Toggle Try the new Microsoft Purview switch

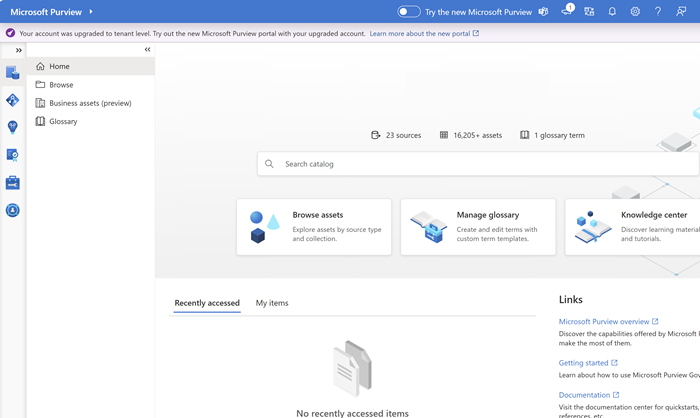pos(409,12)
